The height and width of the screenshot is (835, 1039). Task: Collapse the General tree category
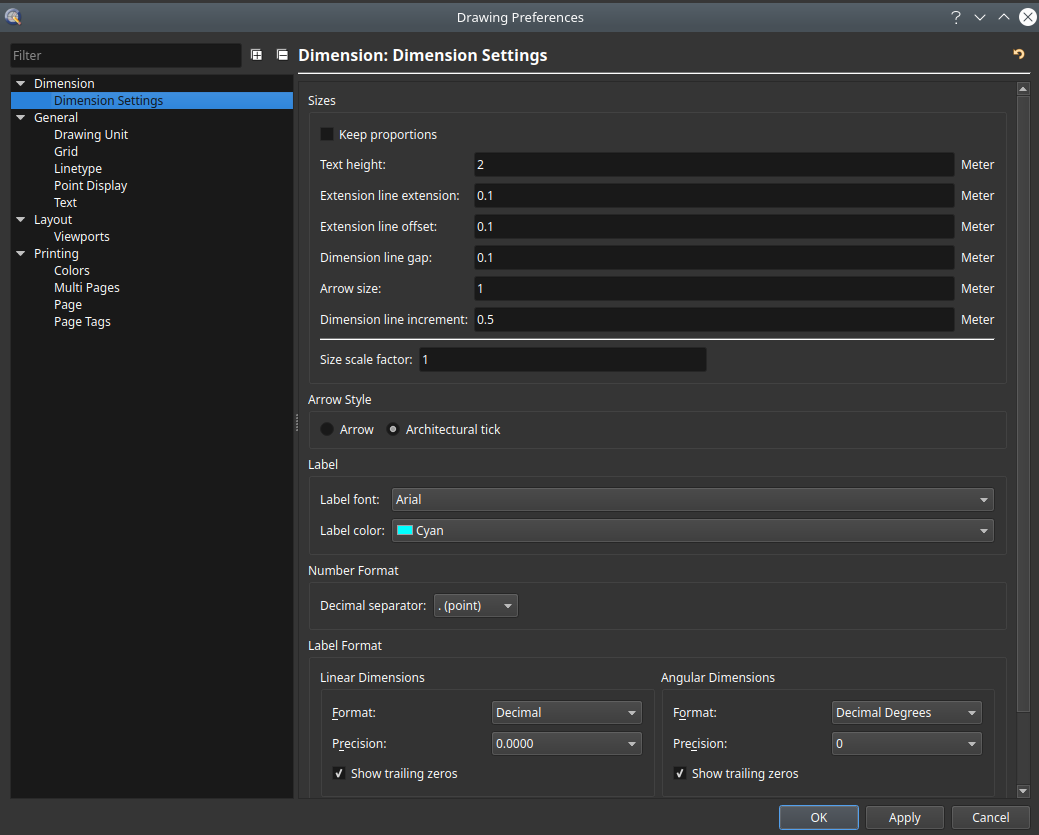pyautogui.click(x=21, y=117)
